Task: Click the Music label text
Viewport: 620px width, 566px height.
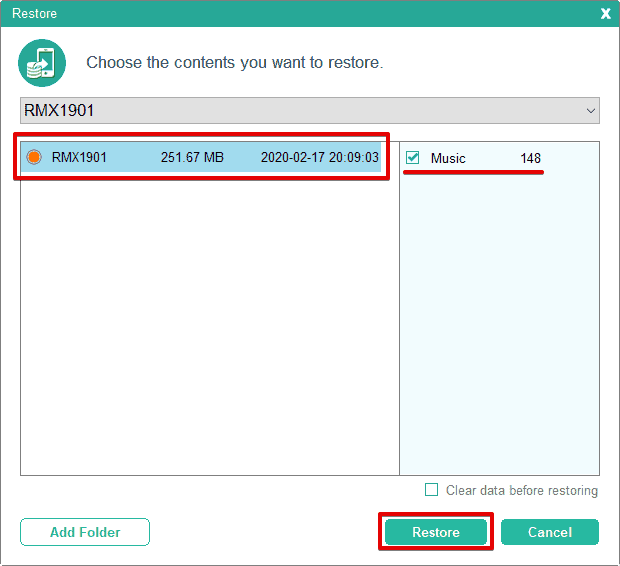Action: click(x=448, y=158)
